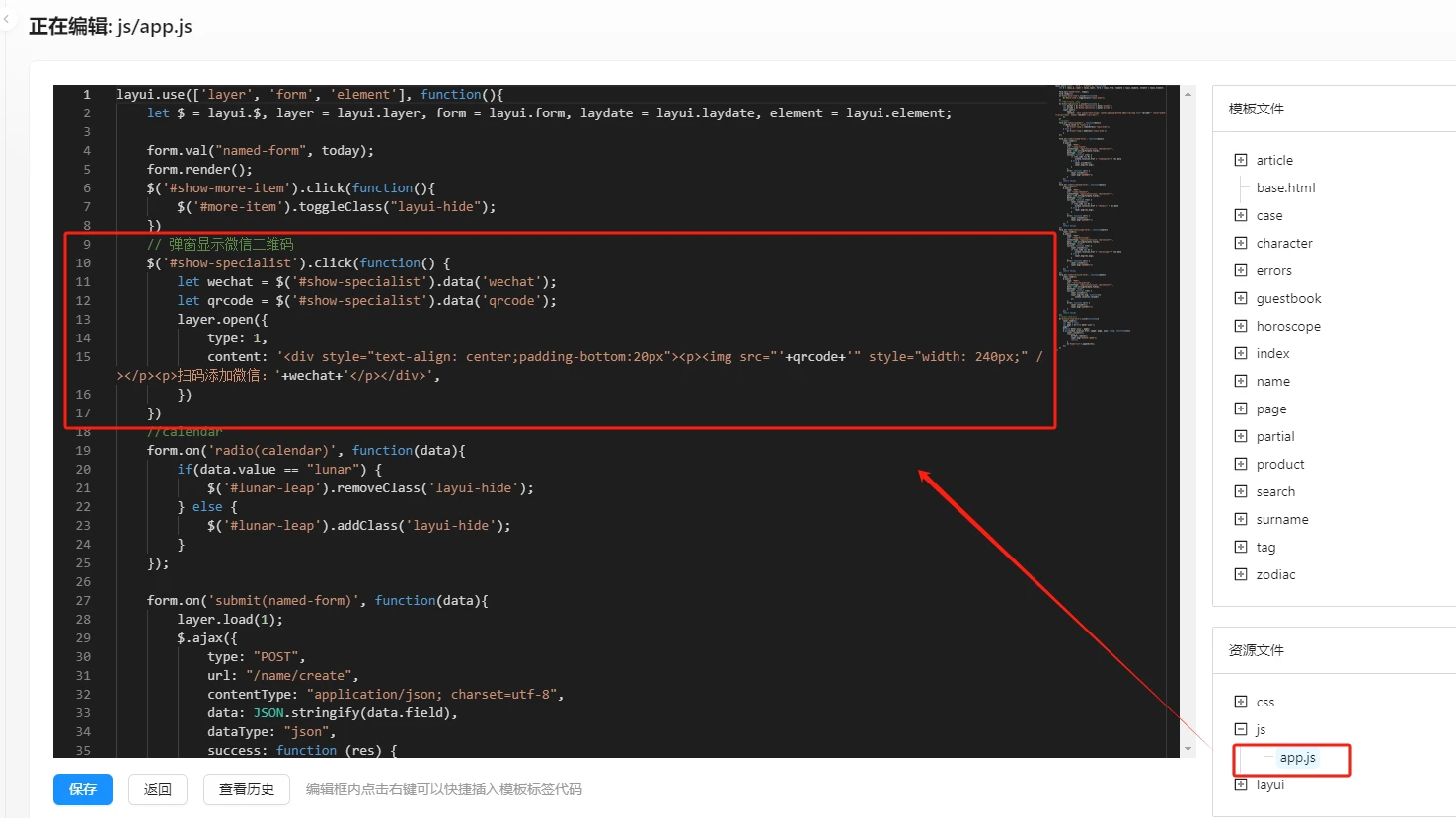Screen dimensions: 1456x818
Task: Expand the case folder node
Action: [x=1240, y=215]
